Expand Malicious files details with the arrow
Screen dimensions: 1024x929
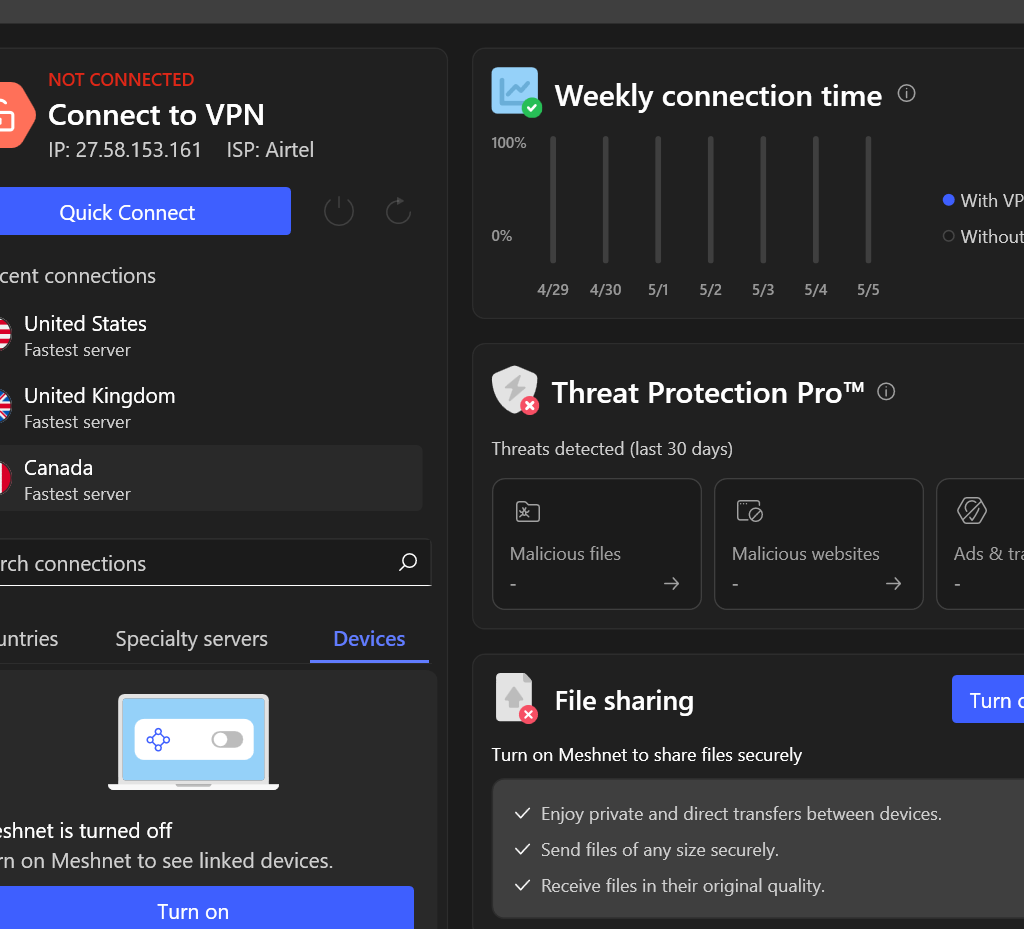click(x=671, y=583)
